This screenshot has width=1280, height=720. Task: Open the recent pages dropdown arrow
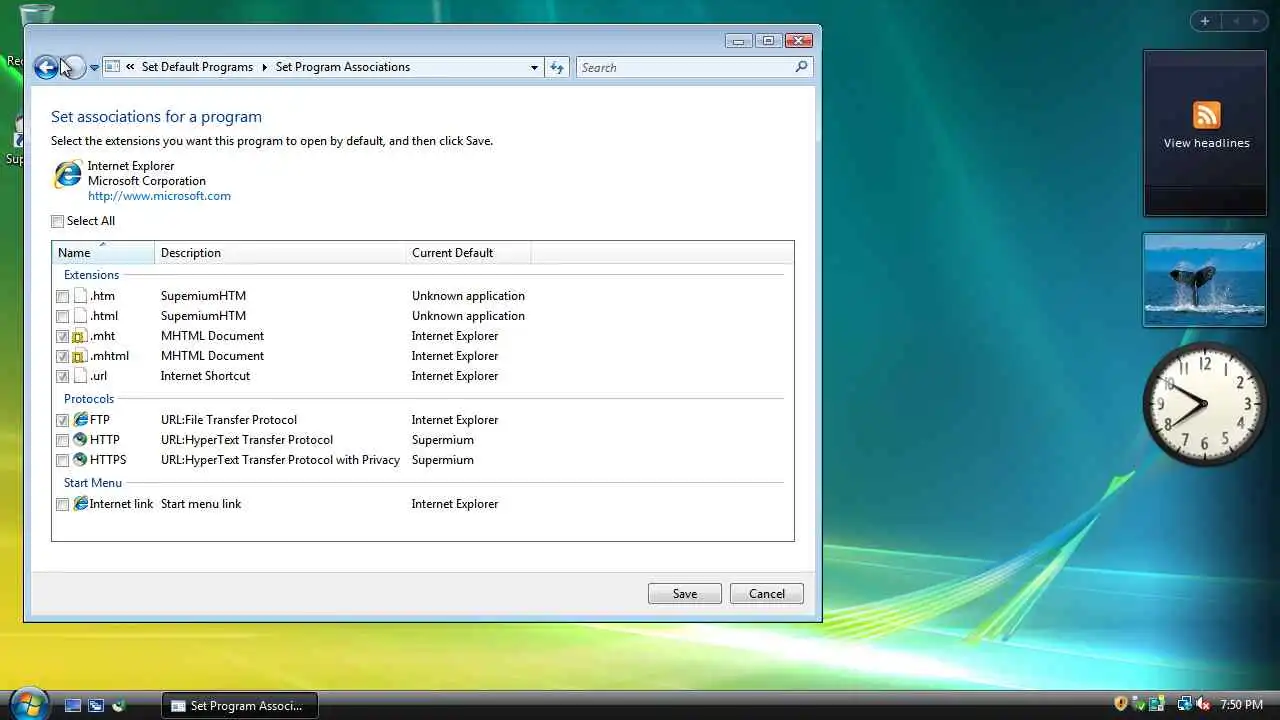(94, 68)
